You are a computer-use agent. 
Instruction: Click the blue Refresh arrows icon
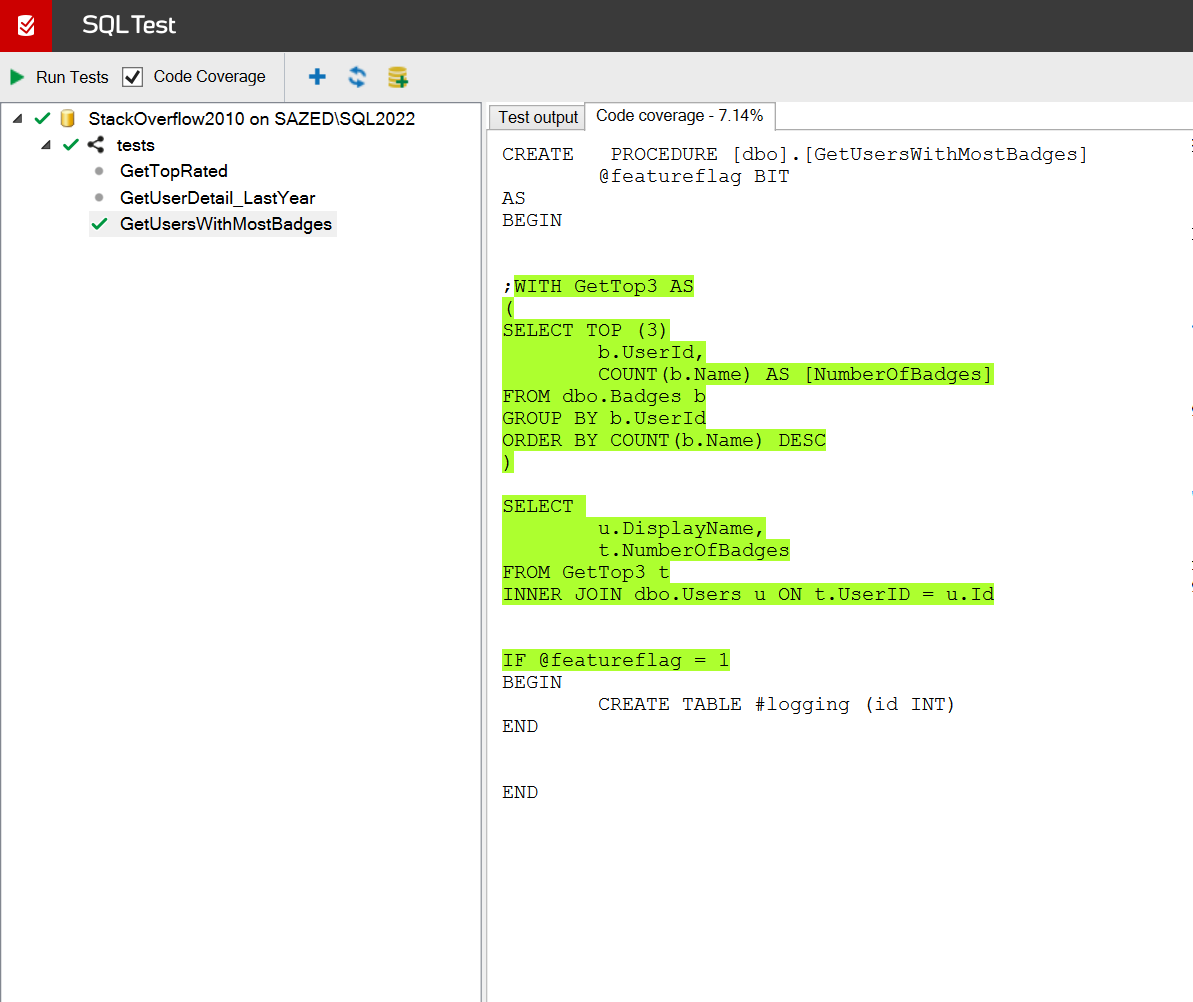pyautogui.click(x=358, y=77)
